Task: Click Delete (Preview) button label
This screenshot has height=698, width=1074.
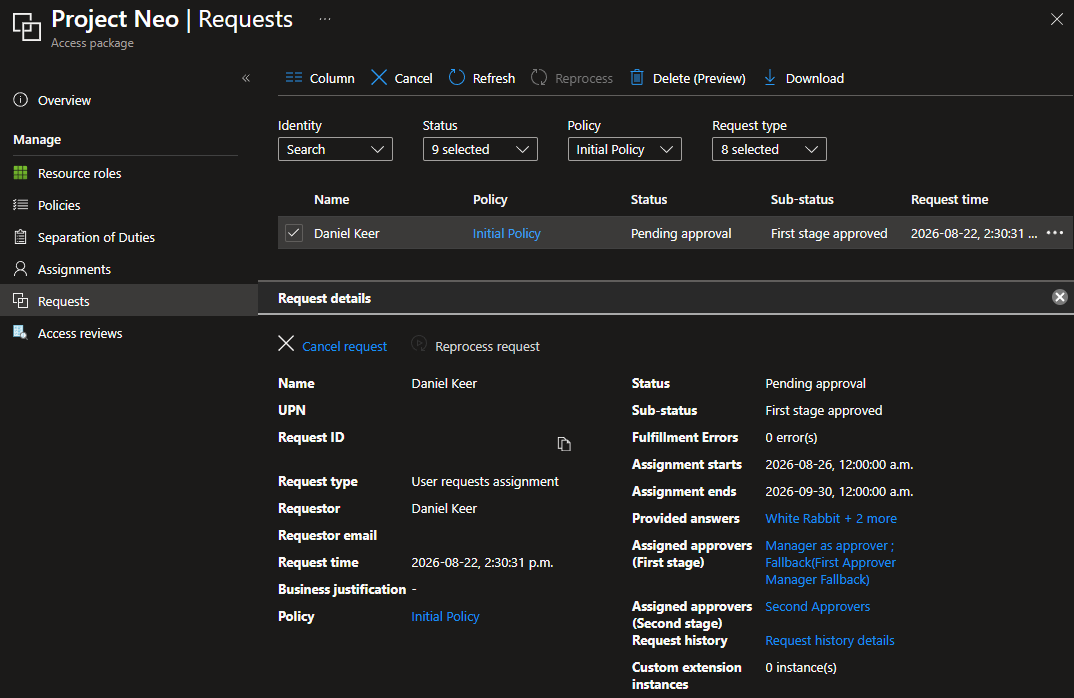Action: click(699, 78)
